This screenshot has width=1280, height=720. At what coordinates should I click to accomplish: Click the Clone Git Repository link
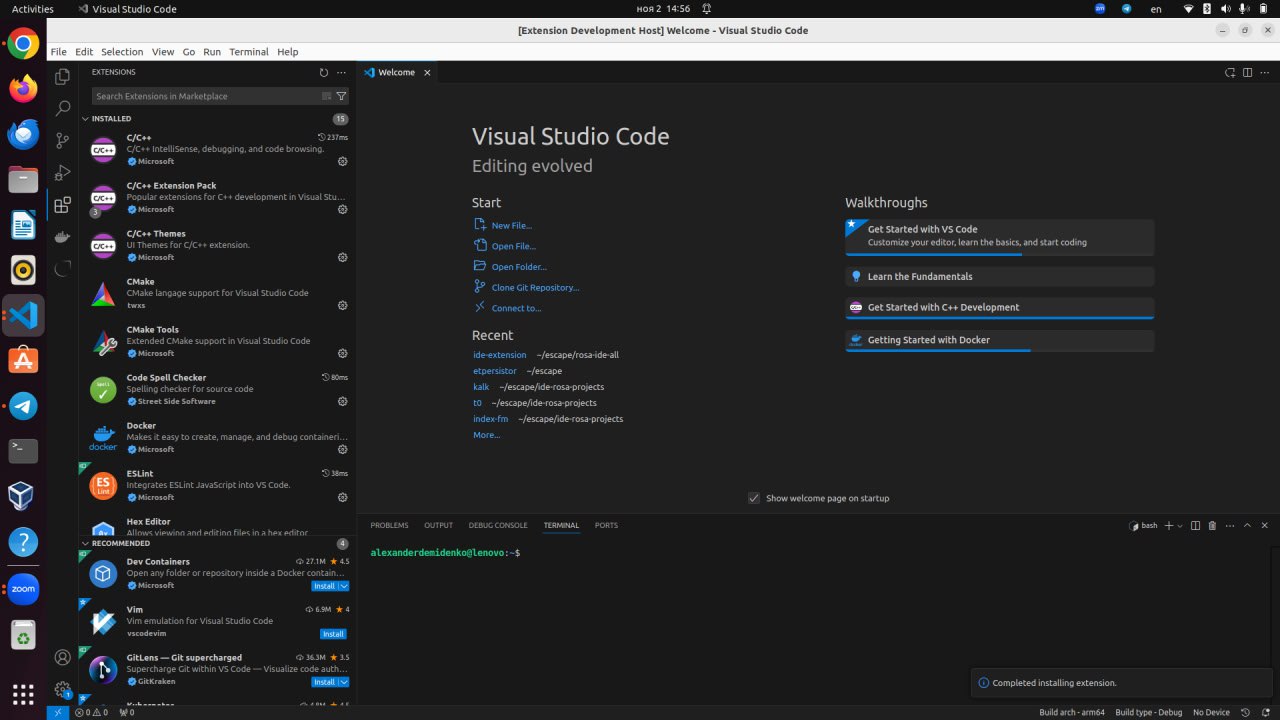pos(535,288)
